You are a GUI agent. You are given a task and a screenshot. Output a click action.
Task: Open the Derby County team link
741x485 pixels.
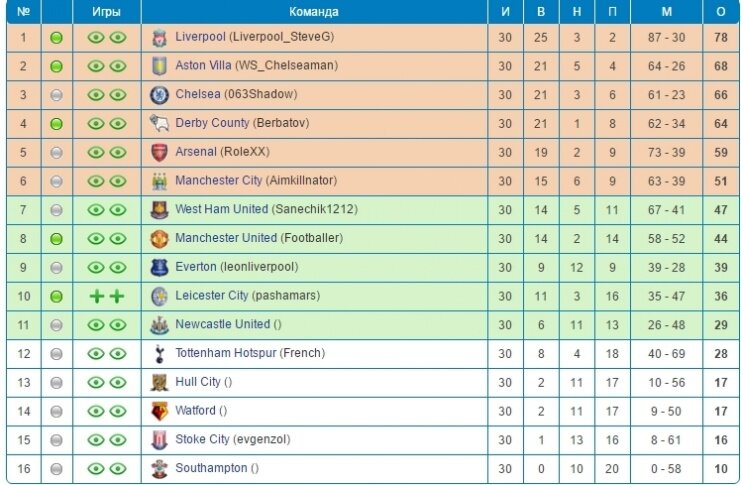click(212, 123)
